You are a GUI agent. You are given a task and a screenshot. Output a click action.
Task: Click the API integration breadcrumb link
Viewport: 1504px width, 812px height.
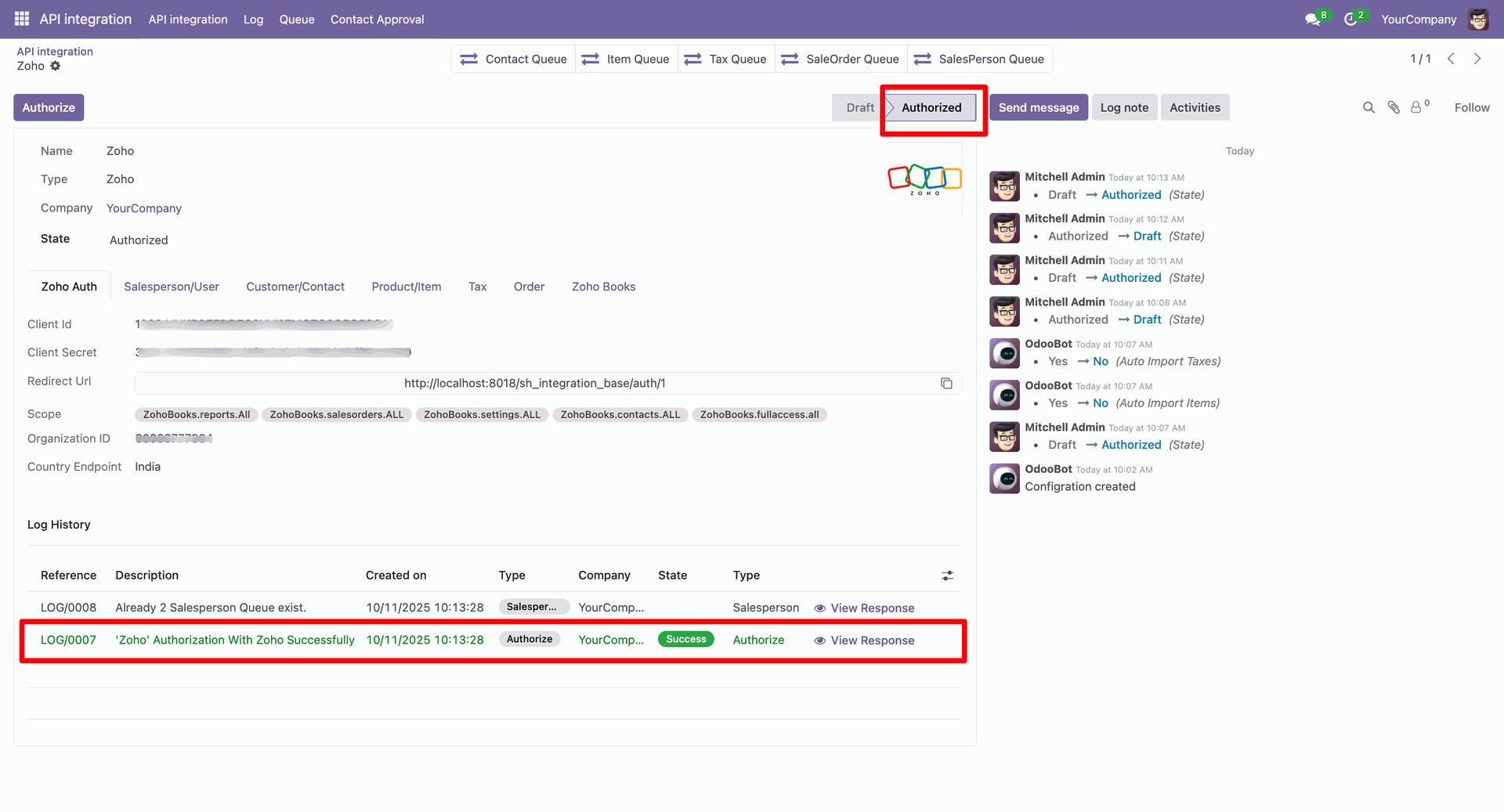click(x=55, y=52)
